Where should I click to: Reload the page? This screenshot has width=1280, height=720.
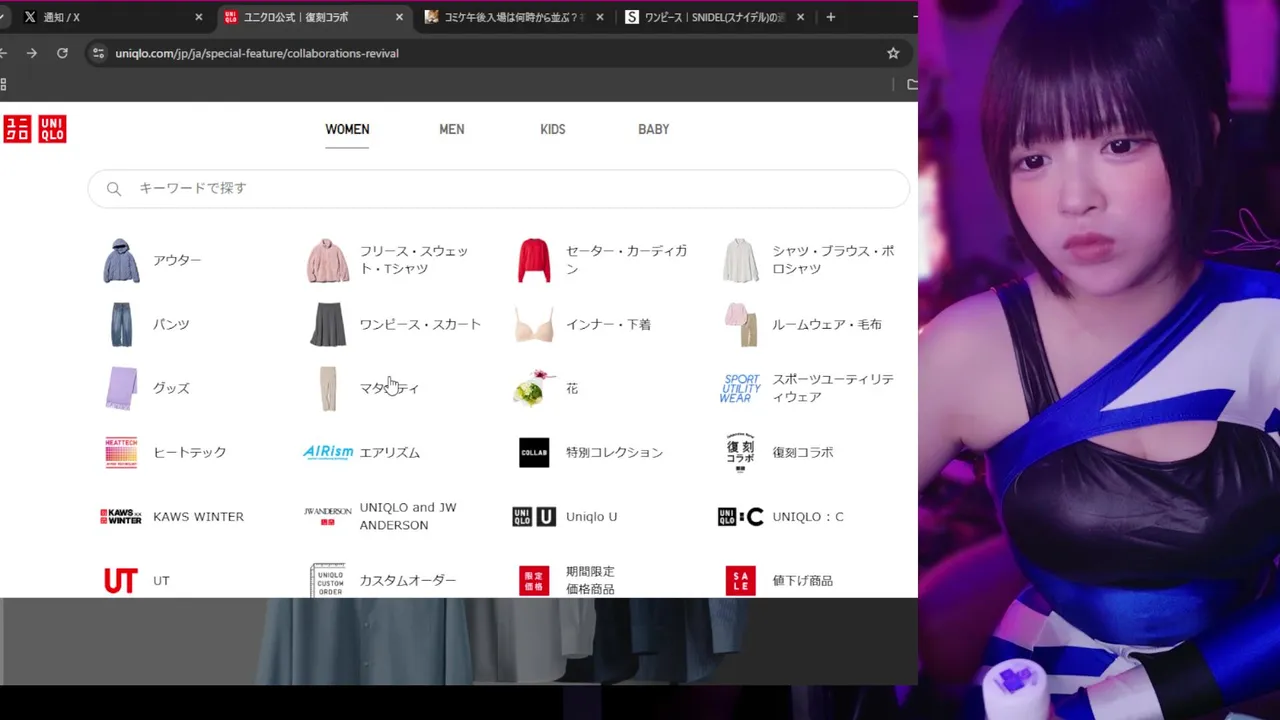[x=62, y=53]
